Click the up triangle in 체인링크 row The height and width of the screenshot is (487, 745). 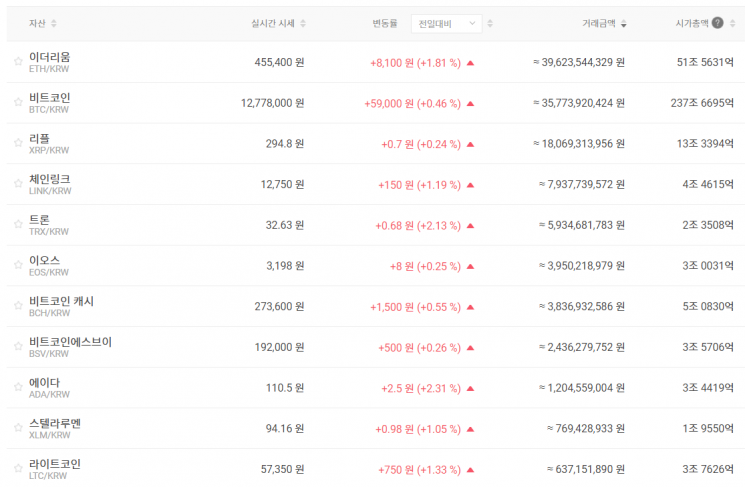point(470,185)
